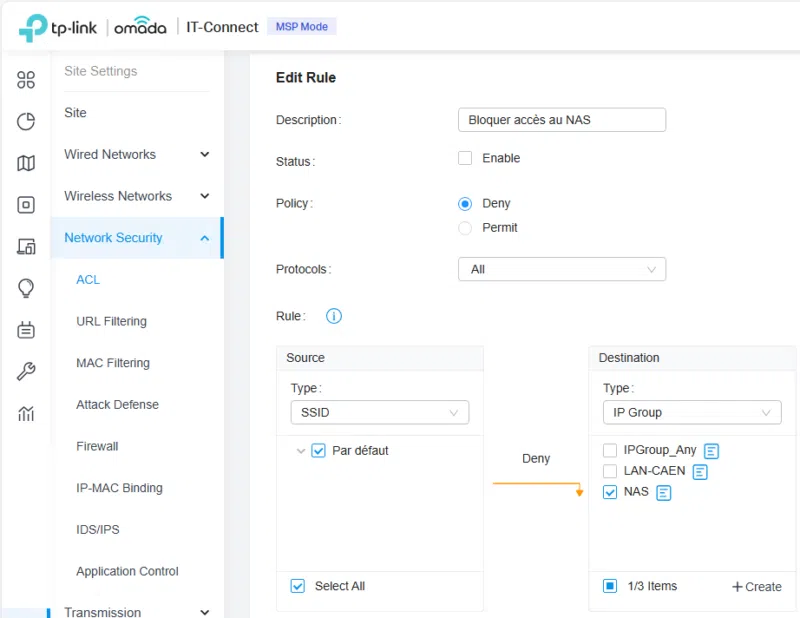Image resolution: width=800 pixels, height=618 pixels.
Task: Collapse the Par défaut tree node
Action: 301,451
